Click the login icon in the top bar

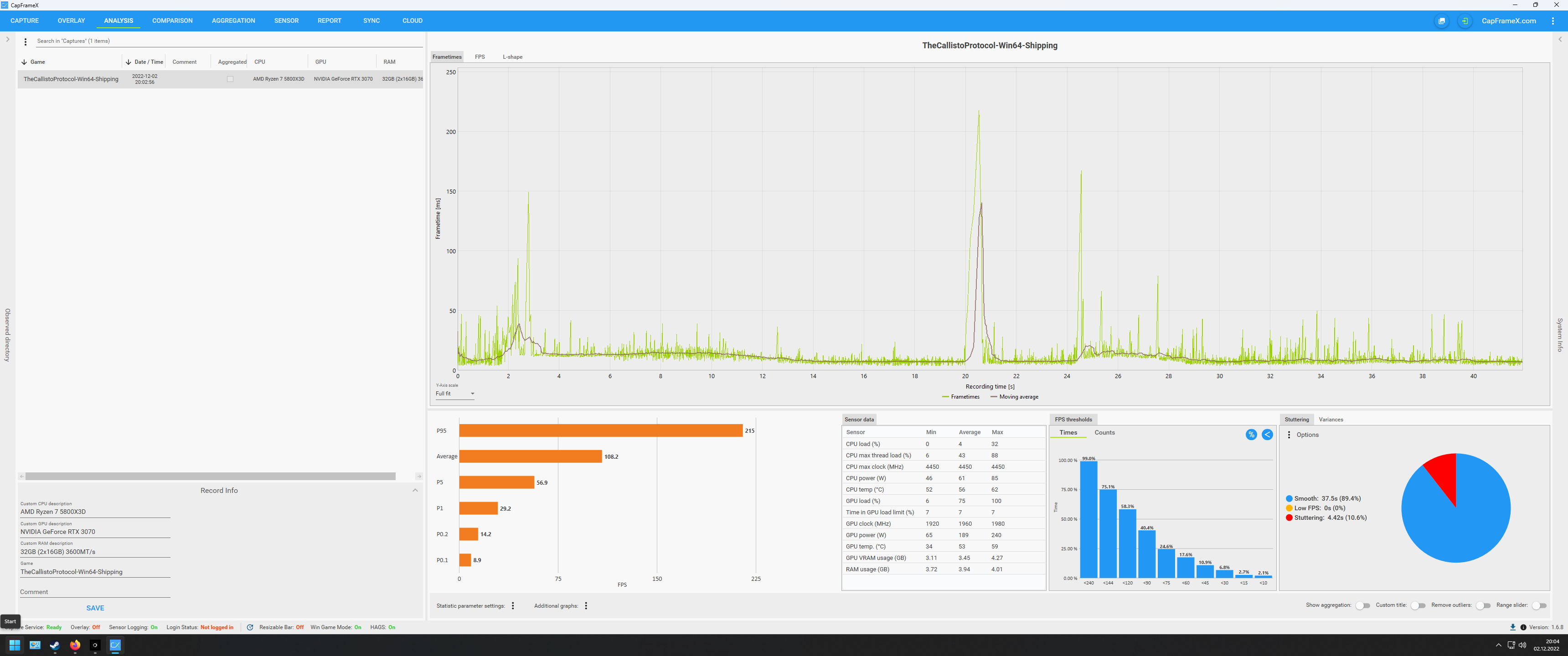(1465, 21)
